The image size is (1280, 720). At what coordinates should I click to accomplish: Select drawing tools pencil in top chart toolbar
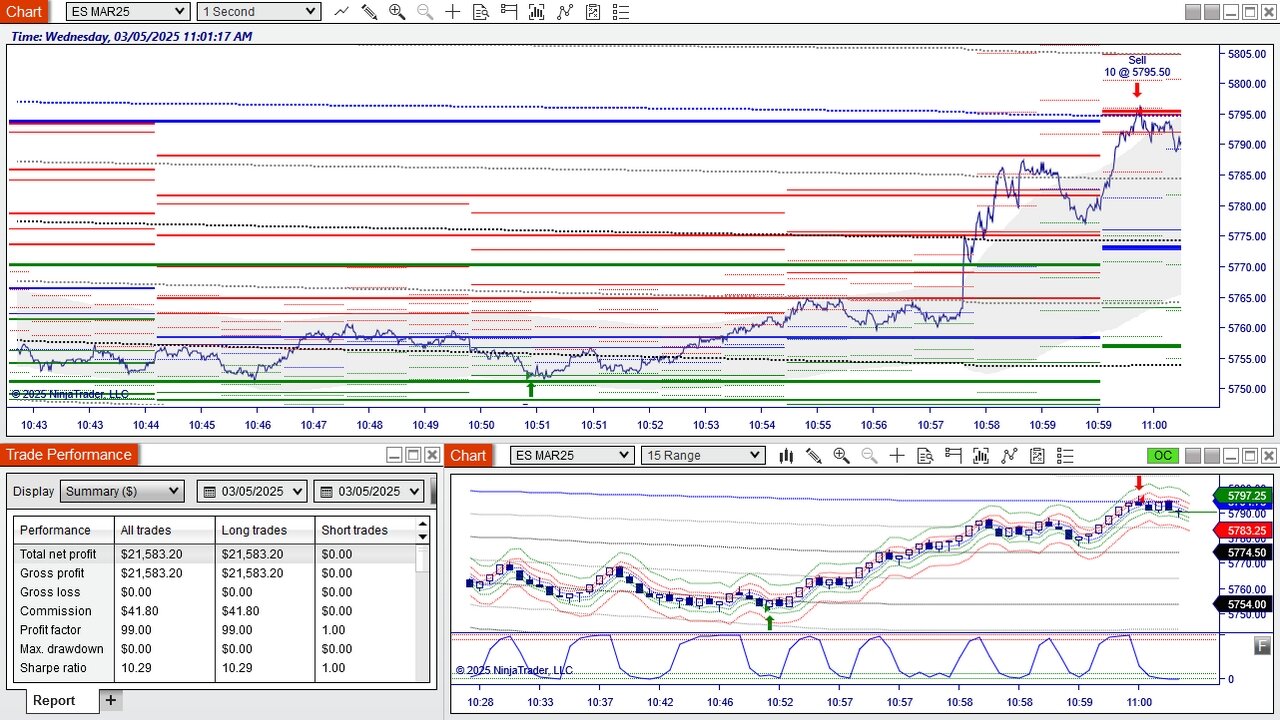369,12
